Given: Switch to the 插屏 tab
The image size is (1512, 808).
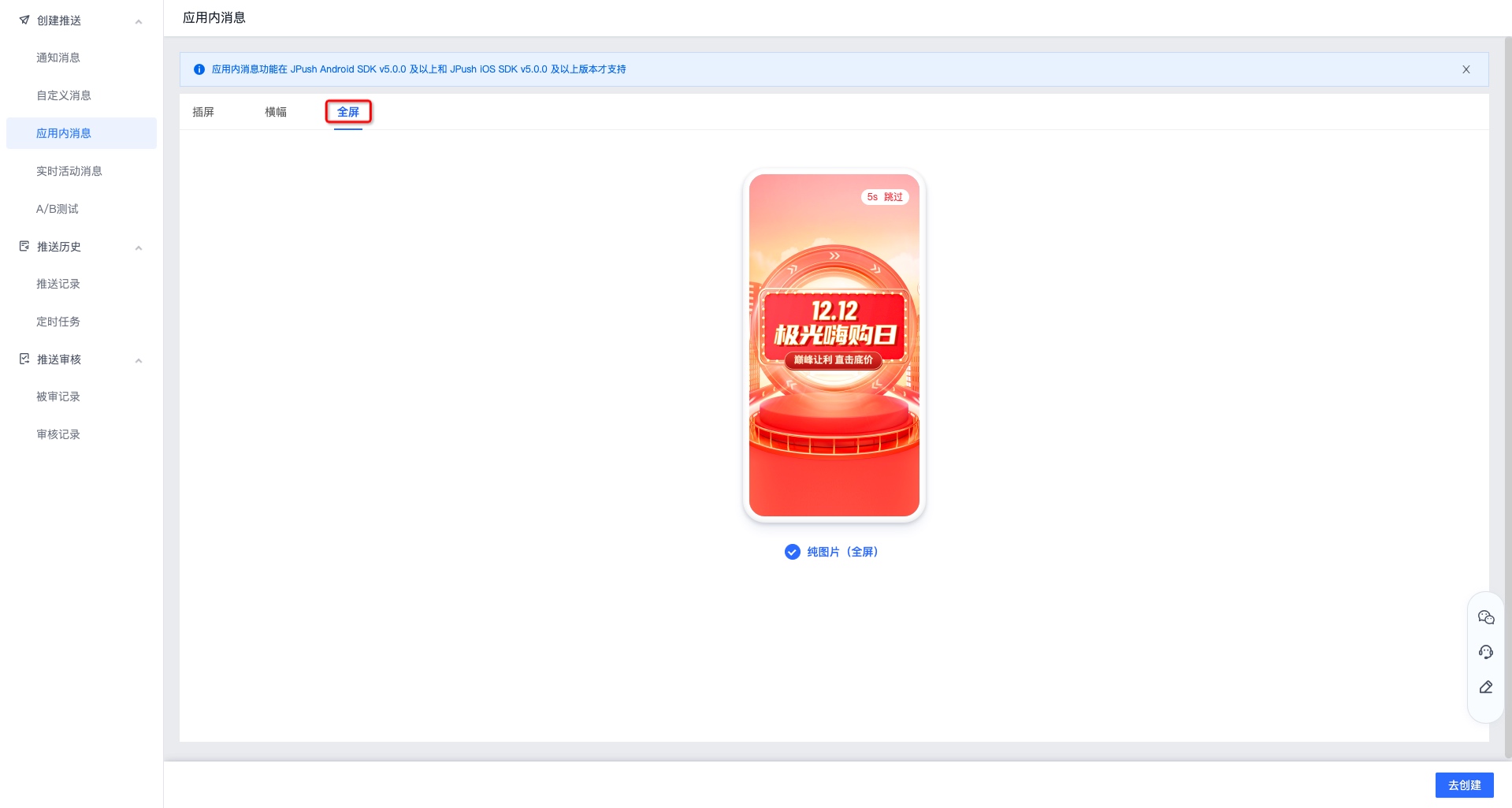Looking at the screenshot, I should coord(203,112).
